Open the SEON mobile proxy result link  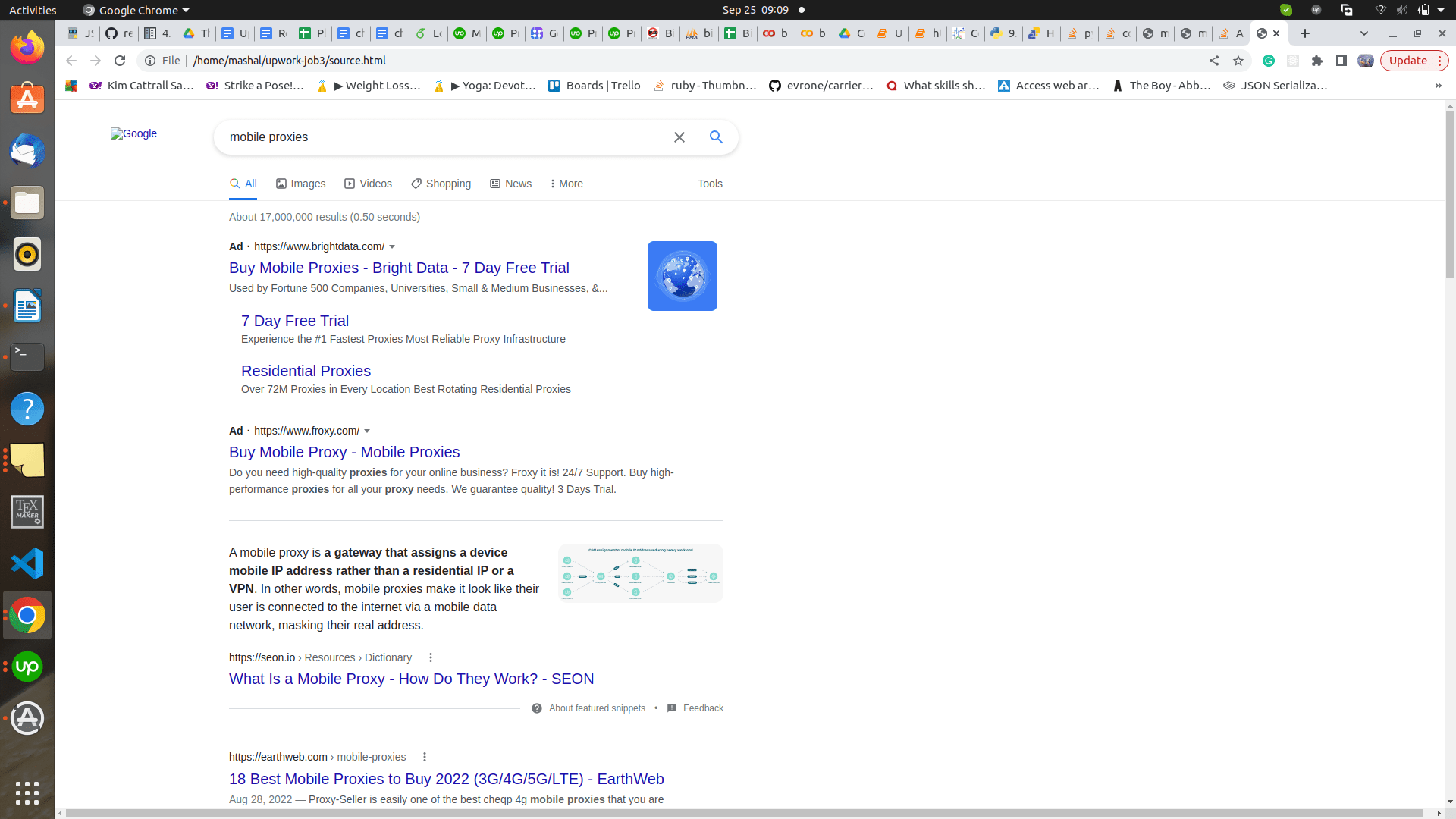click(411, 679)
